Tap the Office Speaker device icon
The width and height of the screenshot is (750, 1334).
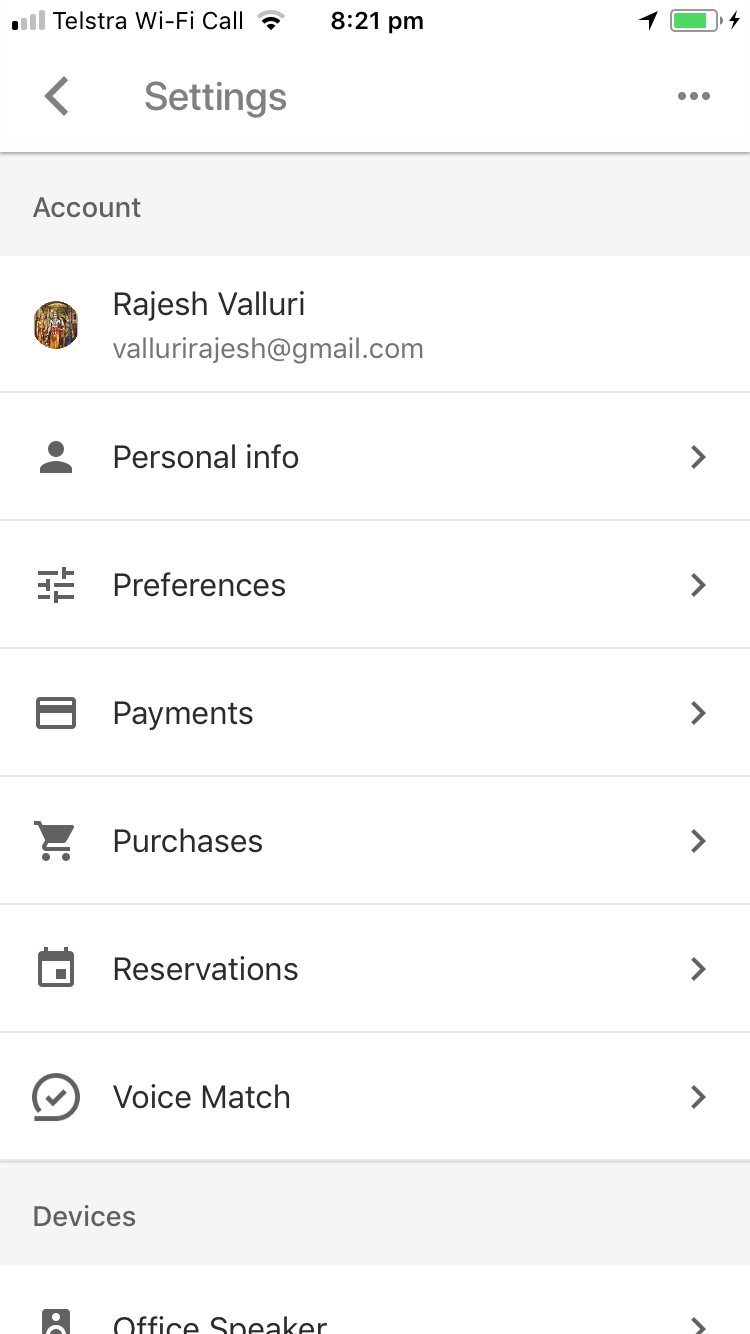click(x=56, y=1322)
